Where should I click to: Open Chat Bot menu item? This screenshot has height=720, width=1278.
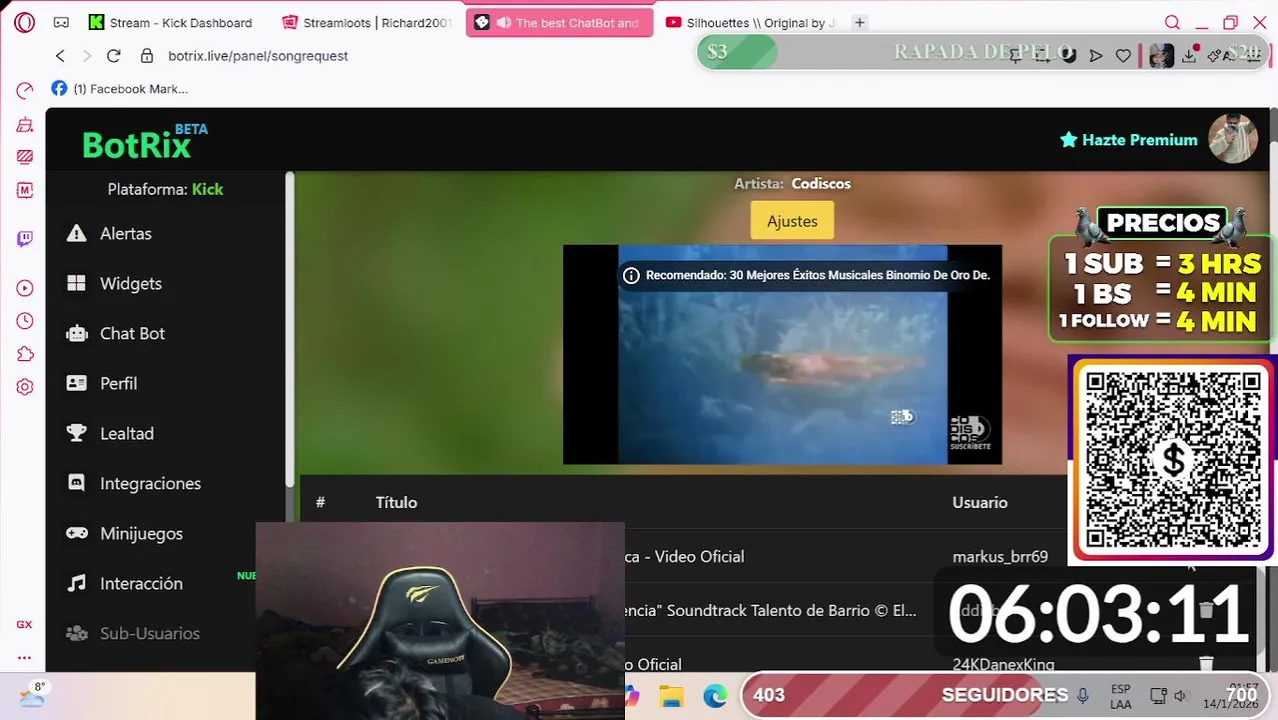116,333
